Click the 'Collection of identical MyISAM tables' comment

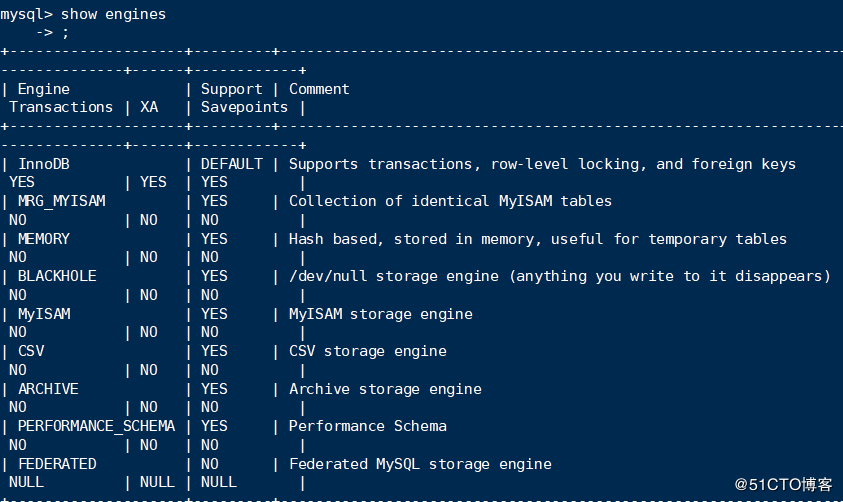[x=451, y=202]
